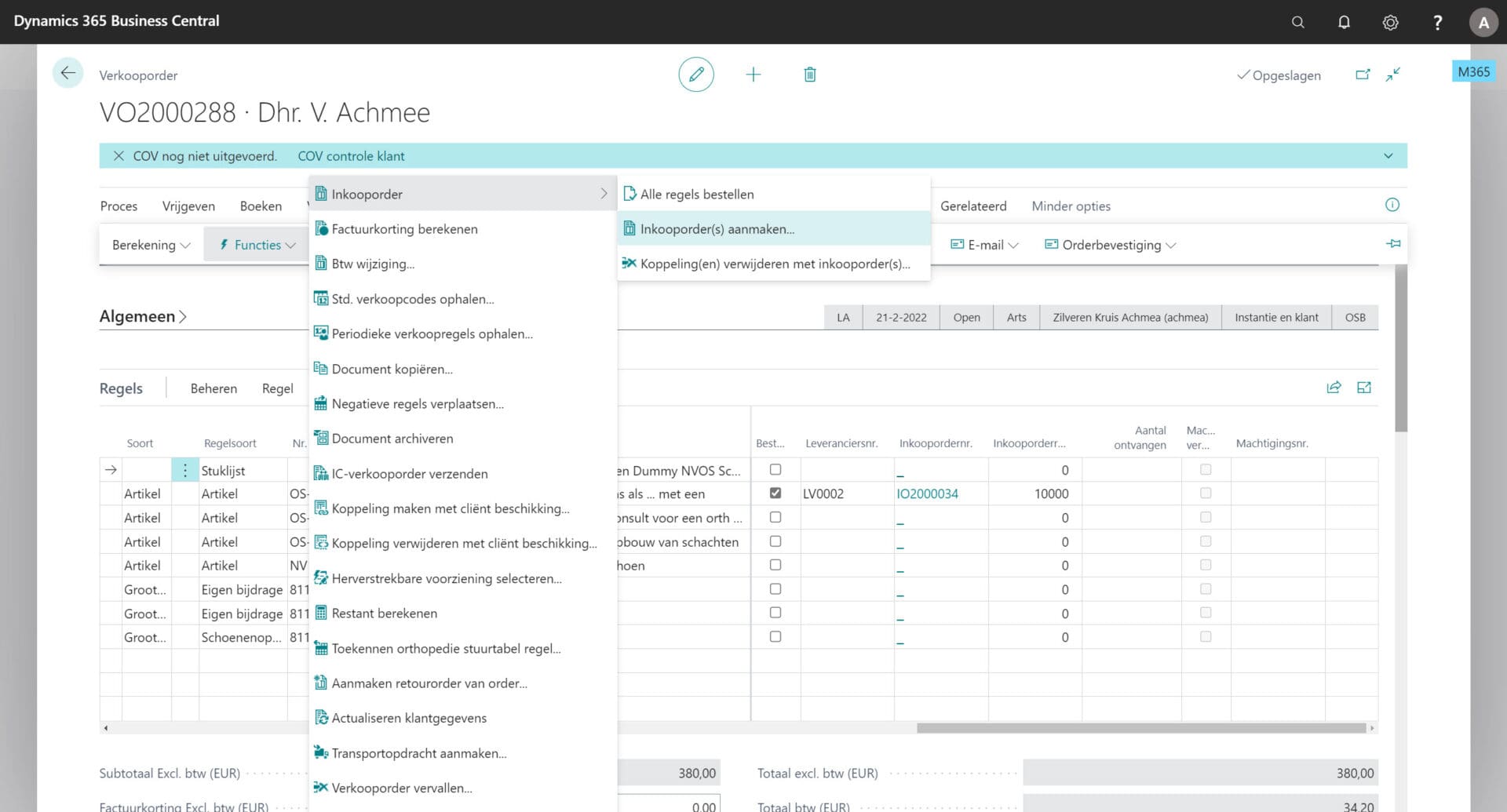Viewport: 1507px width, 812px height.
Task: Click Minder opties
Action: (1071, 206)
